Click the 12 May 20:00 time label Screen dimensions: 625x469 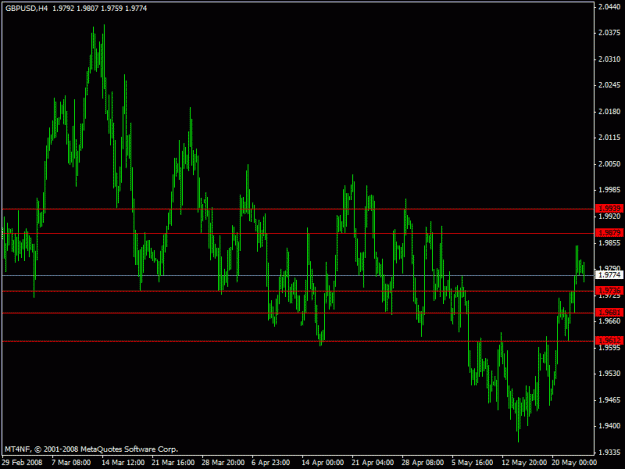[x=524, y=463]
